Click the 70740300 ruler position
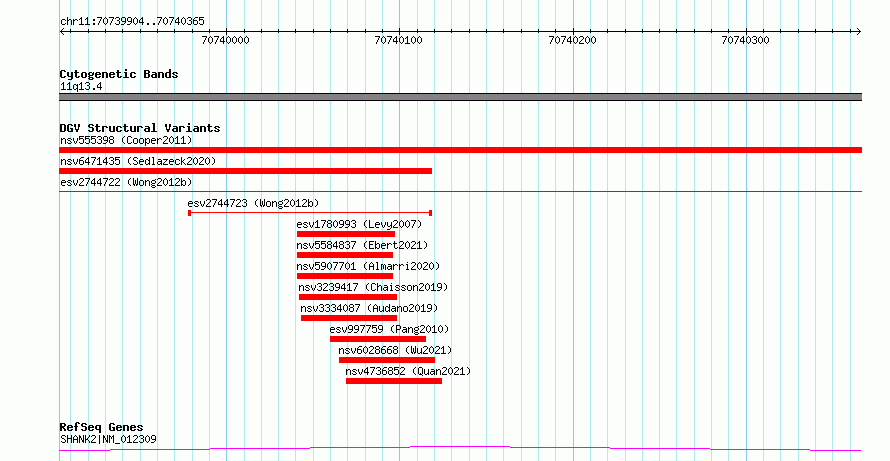Screen dimensions: 890x461 pyautogui.click(x=745, y=40)
